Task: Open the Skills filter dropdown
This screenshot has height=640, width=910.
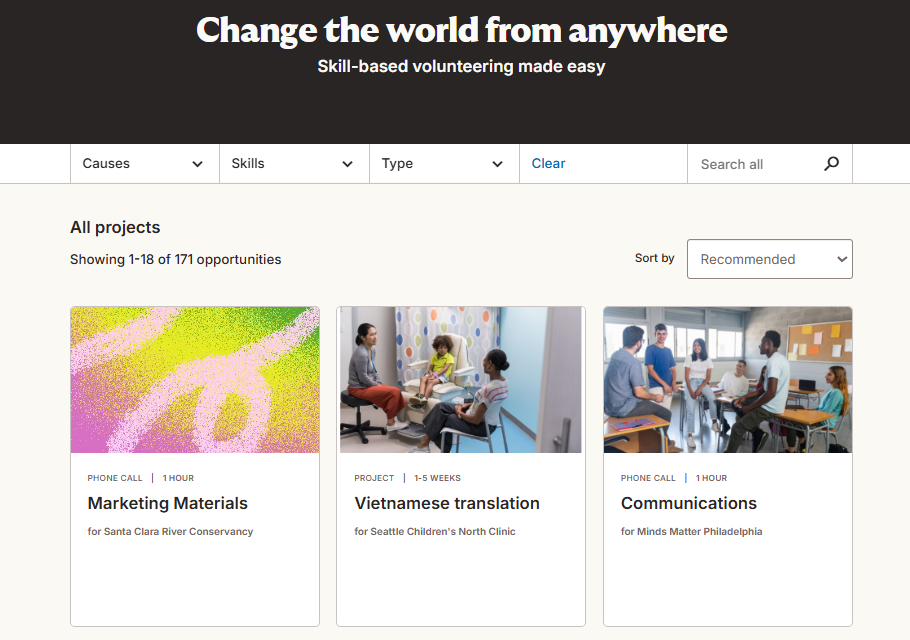Action: tap(293, 164)
